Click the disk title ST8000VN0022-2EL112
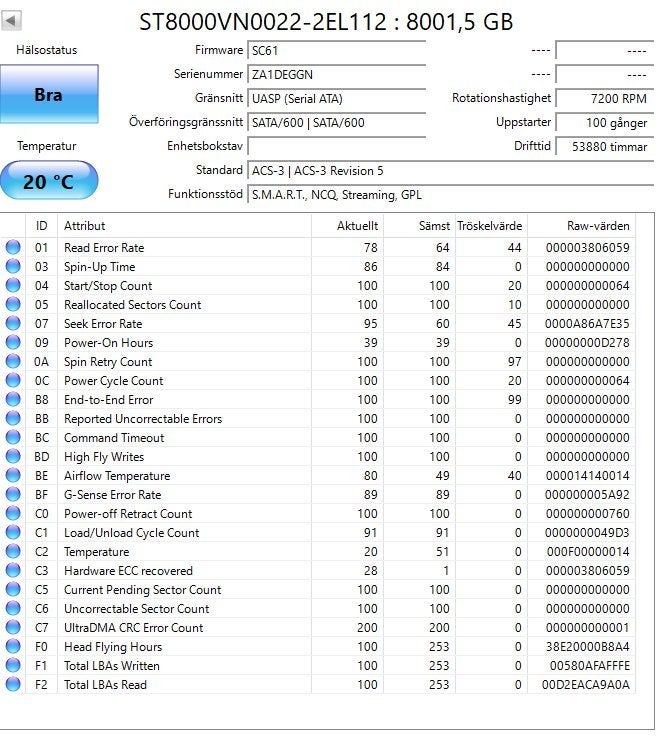This screenshot has width=661, height=736. click(x=263, y=22)
